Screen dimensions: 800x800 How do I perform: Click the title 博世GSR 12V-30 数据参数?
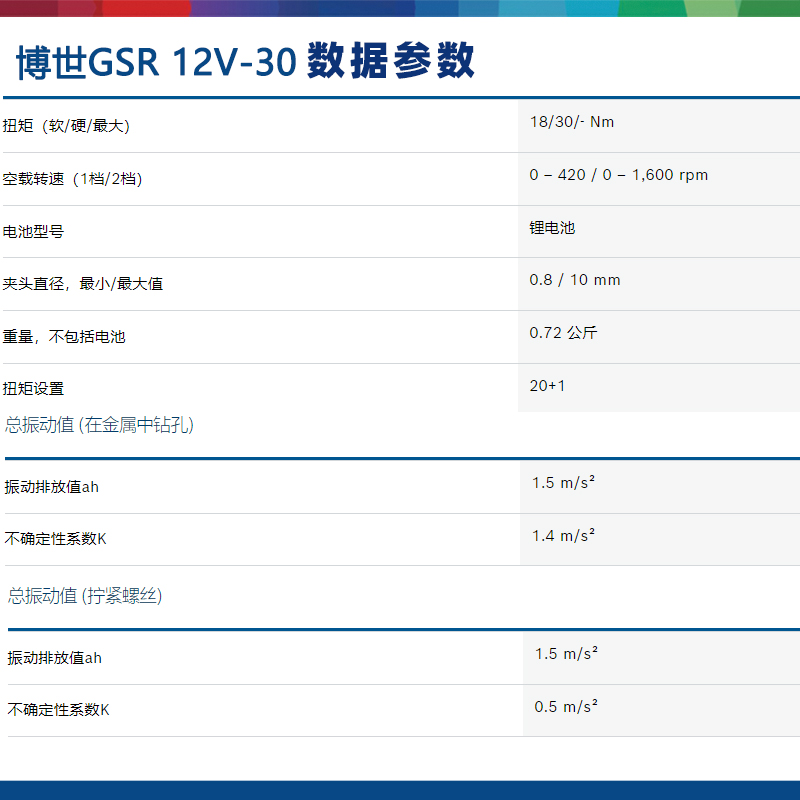pos(245,61)
